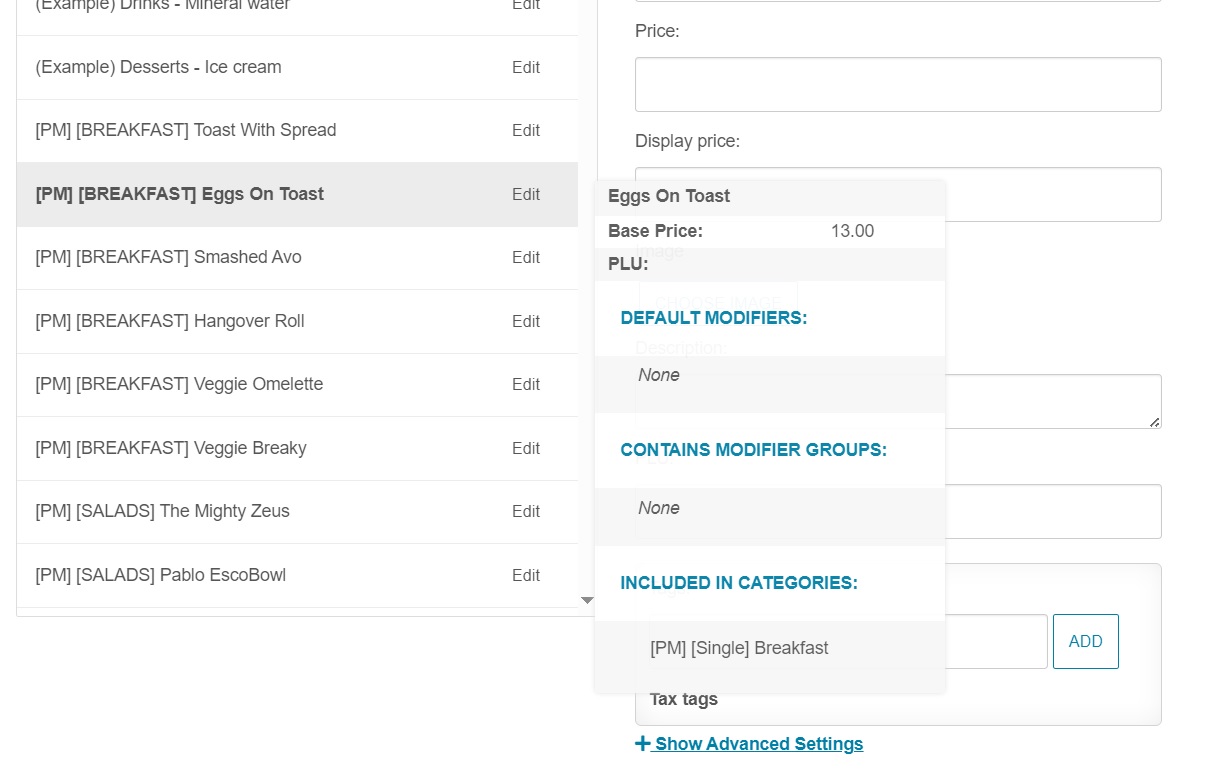Select the Smashed Avo list row
Viewport: 1218px width, 769px height.
pos(168,258)
